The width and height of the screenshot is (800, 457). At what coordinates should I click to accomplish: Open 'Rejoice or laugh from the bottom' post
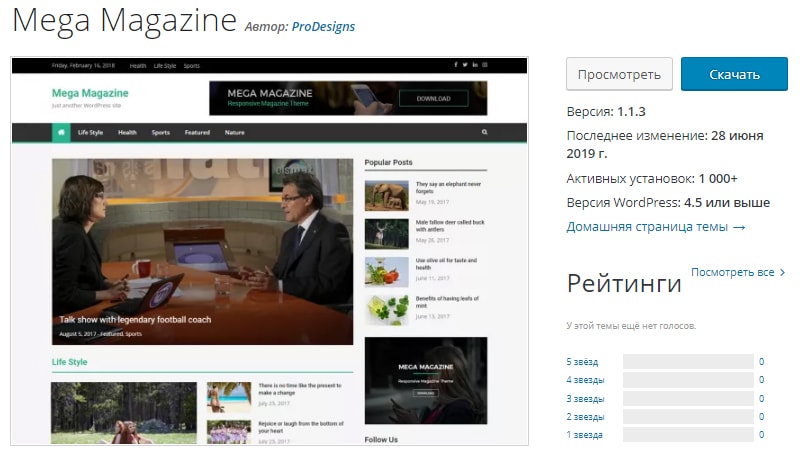[301, 427]
